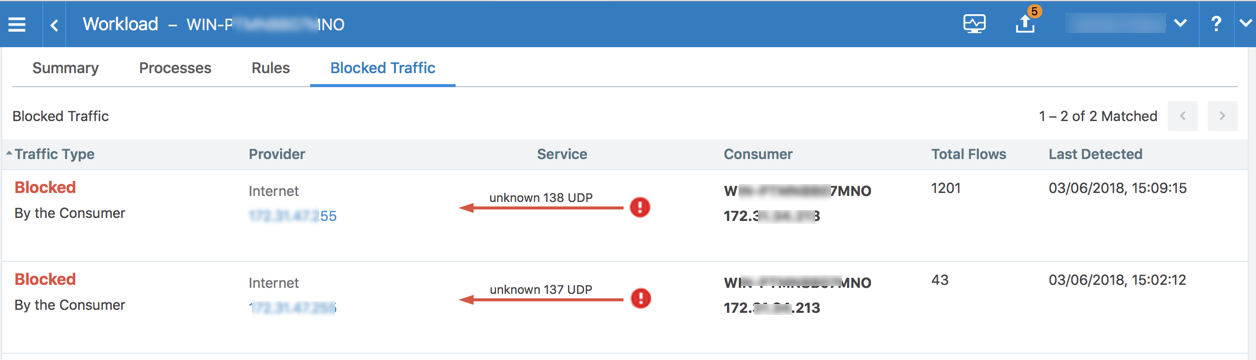Switch to the Processes tab
The image size is (1256, 360).
(x=175, y=68)
